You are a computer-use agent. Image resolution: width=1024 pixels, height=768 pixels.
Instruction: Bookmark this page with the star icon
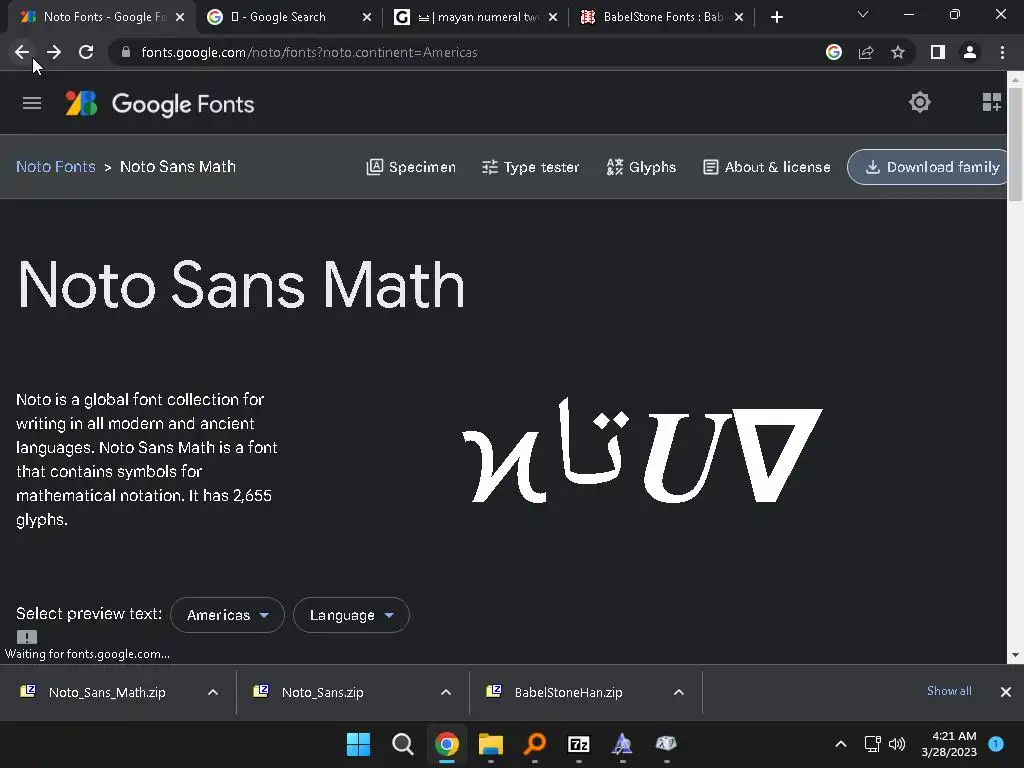(898, 52)
